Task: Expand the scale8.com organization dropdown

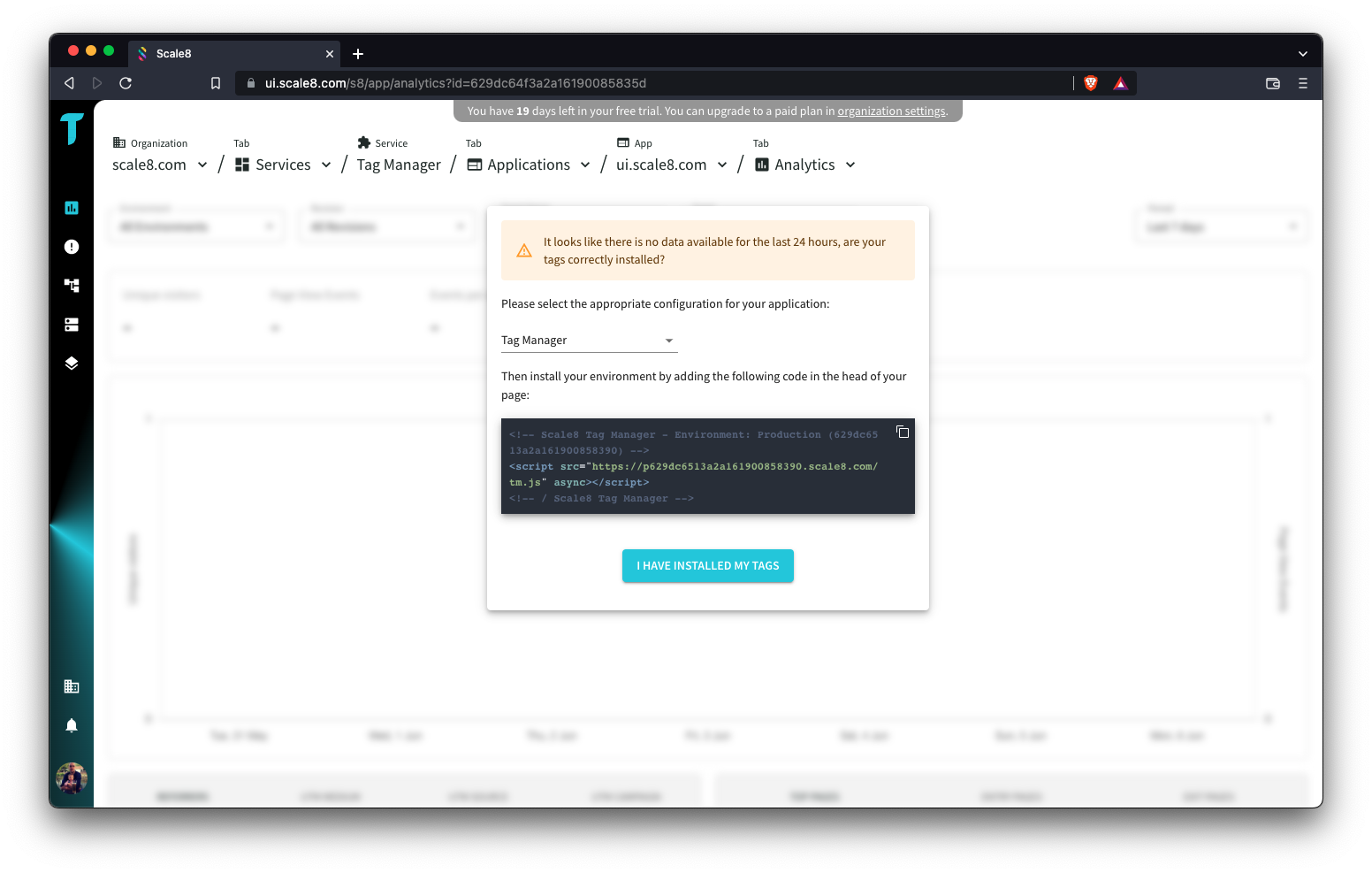Action: pos(202,165)
